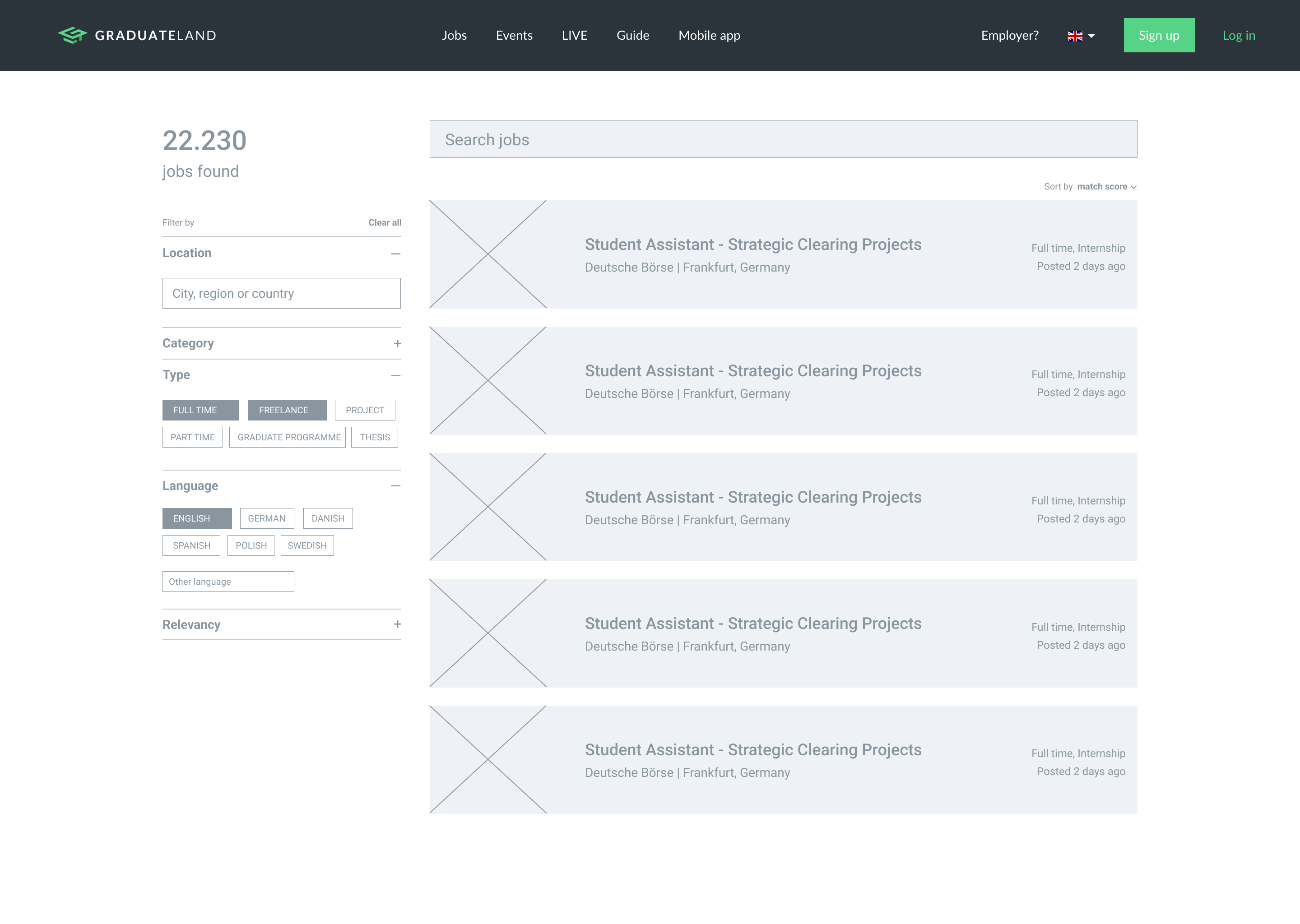Viewport: 1300px width, 924px height.
Task: Go to the Events menu item
Action: coord(514,35)
